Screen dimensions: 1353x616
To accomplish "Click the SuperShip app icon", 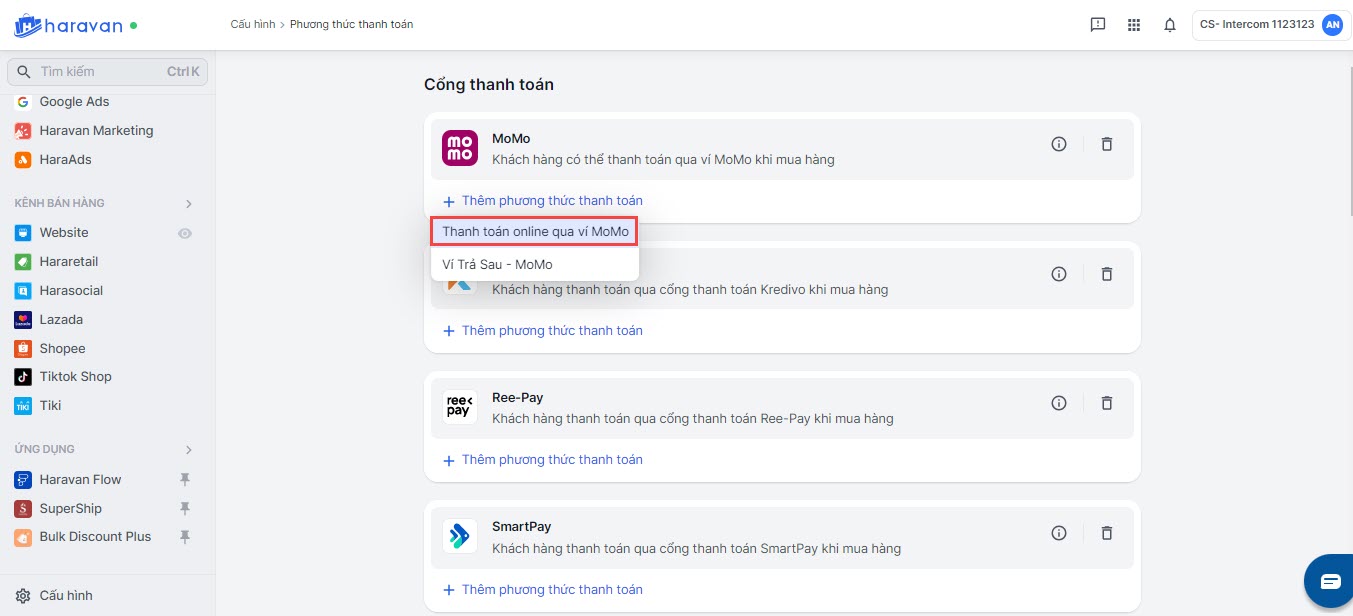I will point(23,509).
